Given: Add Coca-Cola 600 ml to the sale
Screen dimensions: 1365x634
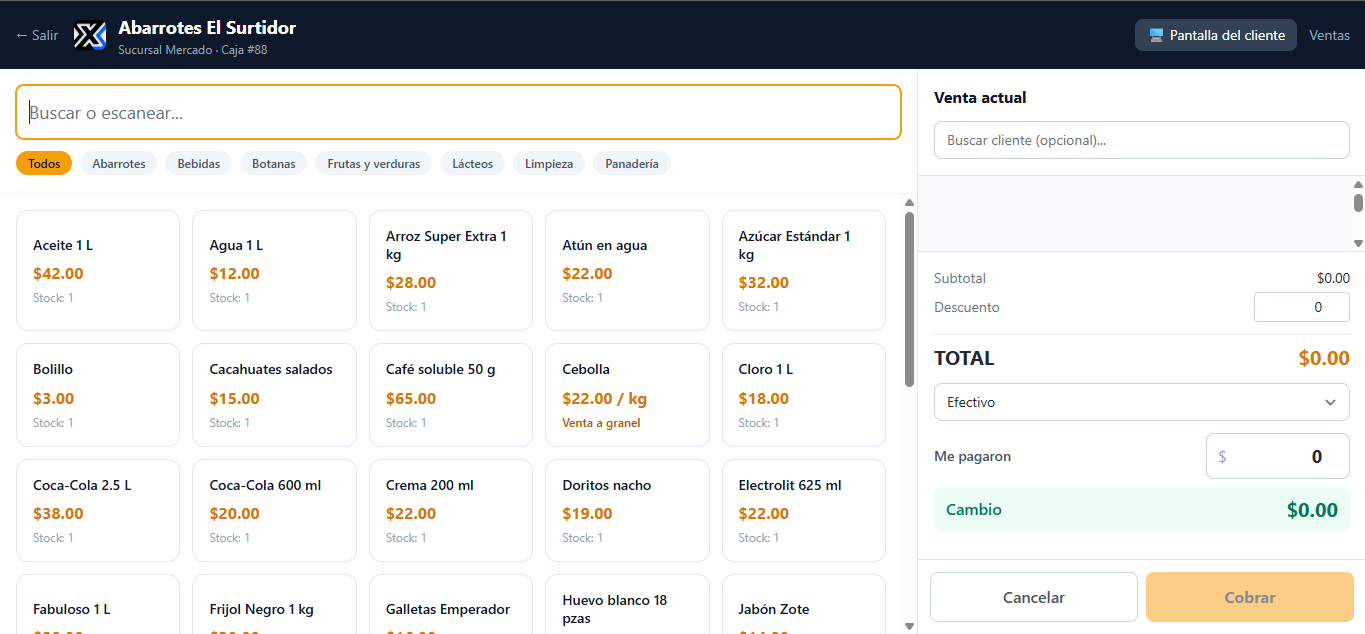Looking at the screenshot, I should pyautogui.click(x=274, y=510).
